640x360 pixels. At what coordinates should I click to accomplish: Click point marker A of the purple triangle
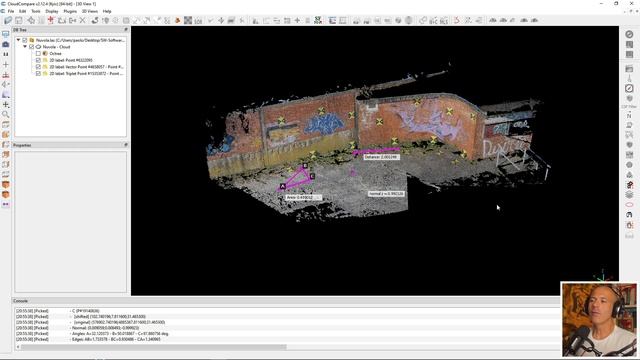point(282,187)
